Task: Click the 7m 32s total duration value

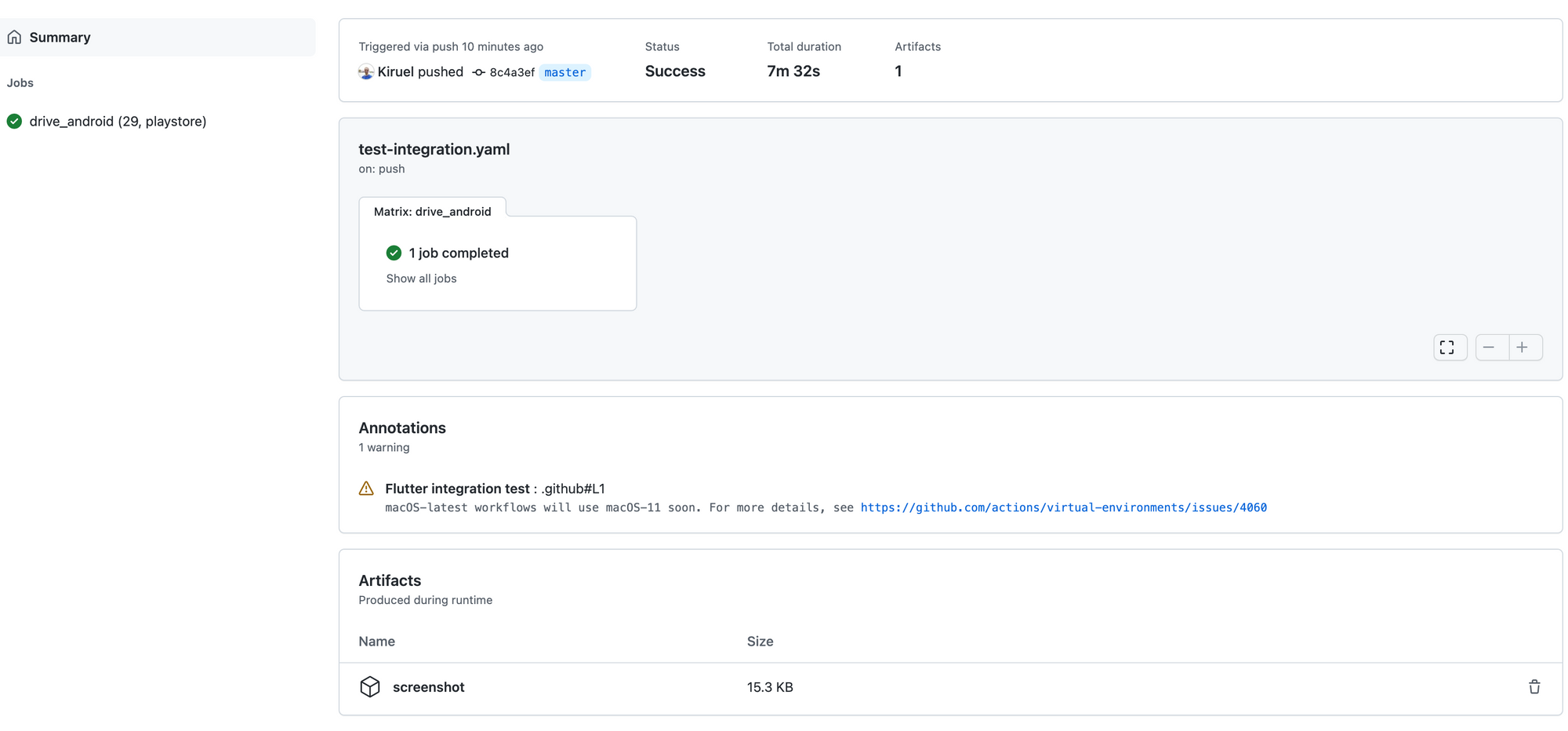Action: tap(793, 71)
